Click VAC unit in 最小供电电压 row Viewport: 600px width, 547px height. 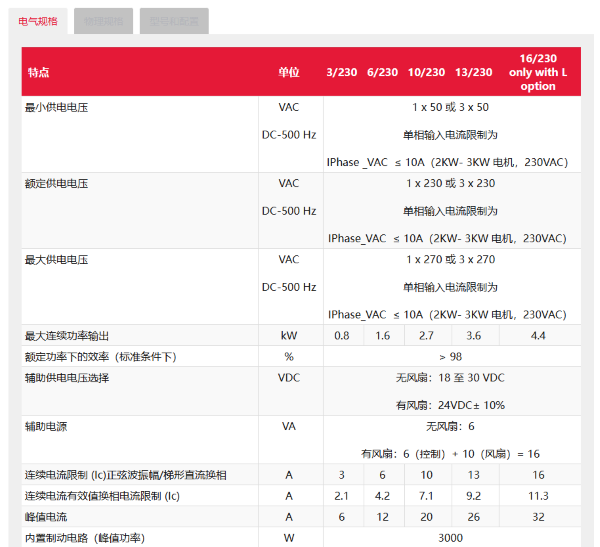pyautogui.click(x=289, y=107)
